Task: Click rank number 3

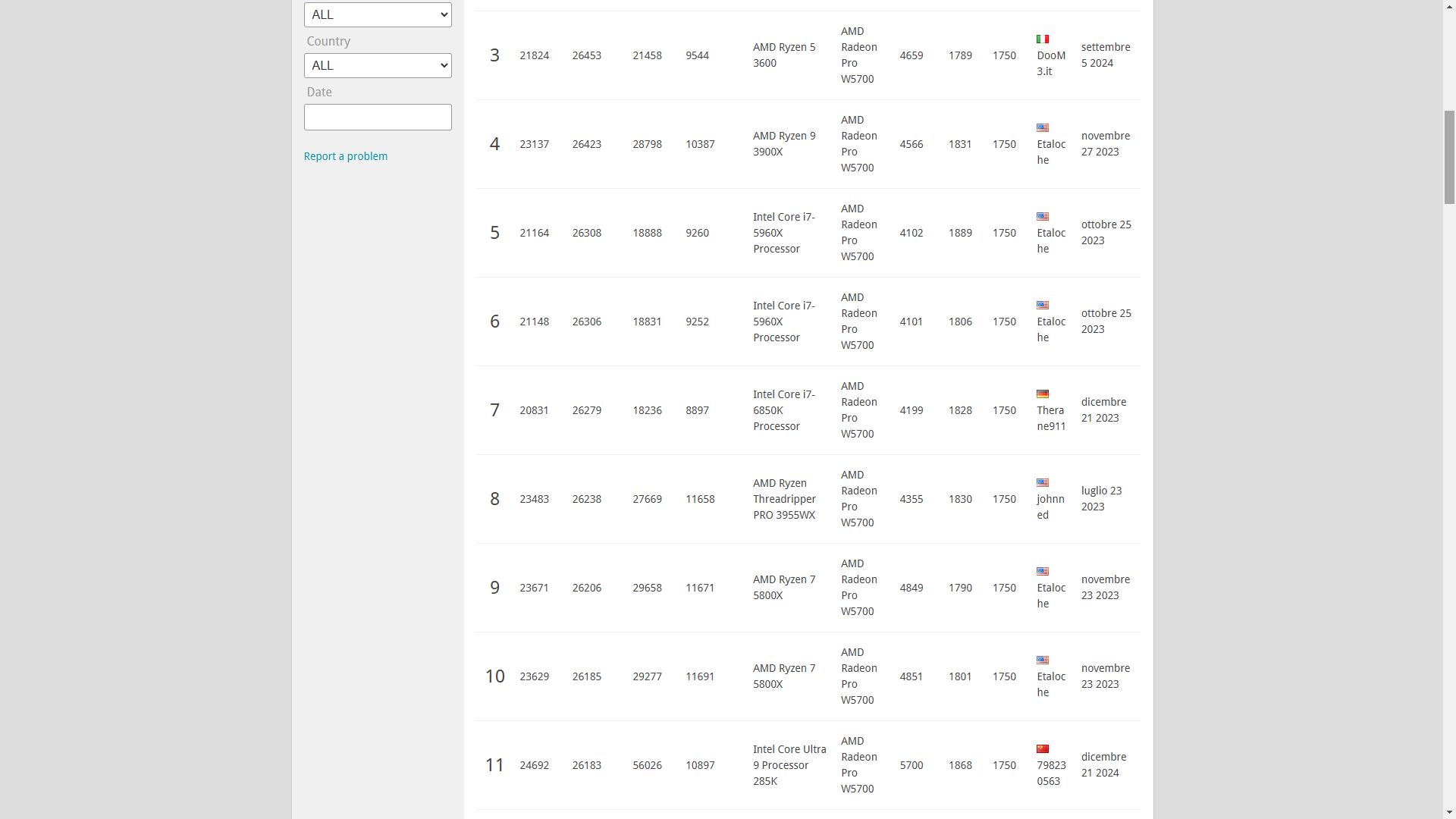Action: (494, 55)
